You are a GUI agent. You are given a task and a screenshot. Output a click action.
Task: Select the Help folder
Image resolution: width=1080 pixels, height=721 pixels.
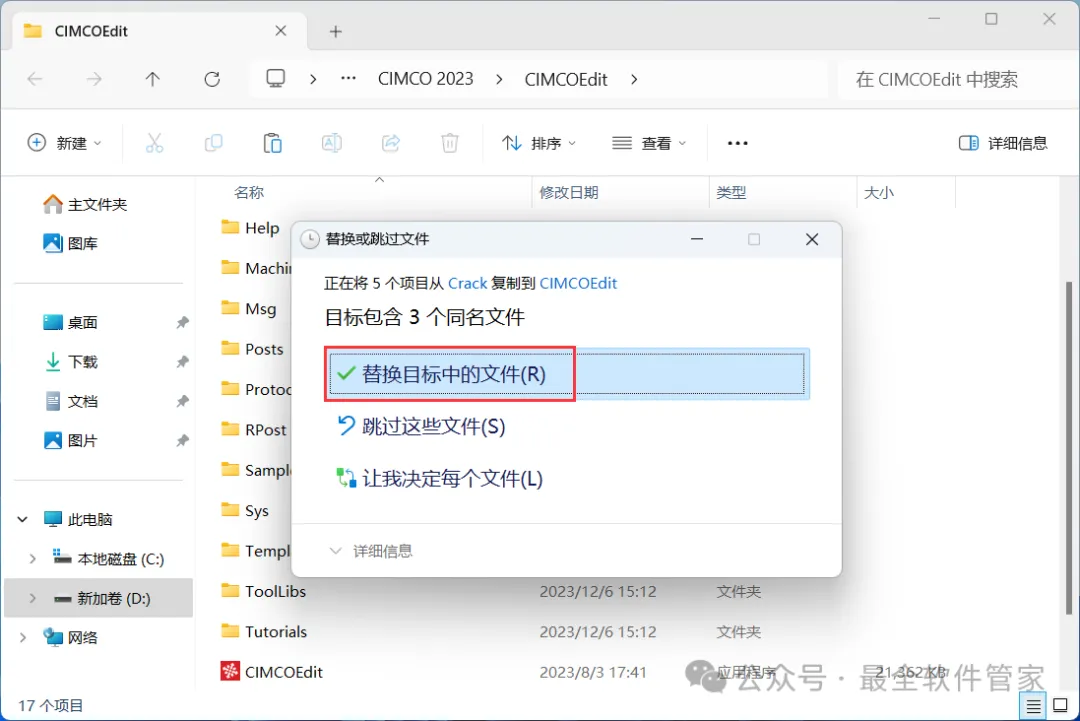(x=251, y=228)
